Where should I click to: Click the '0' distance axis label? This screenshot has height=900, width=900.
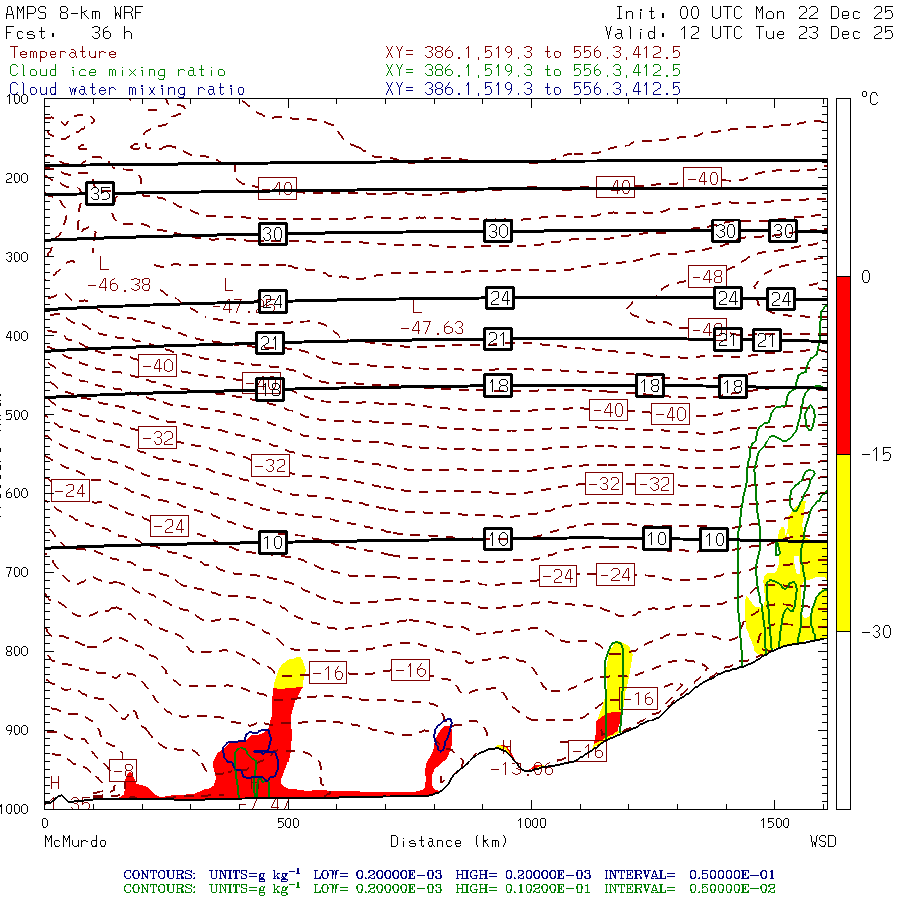[x=45, y=823]
